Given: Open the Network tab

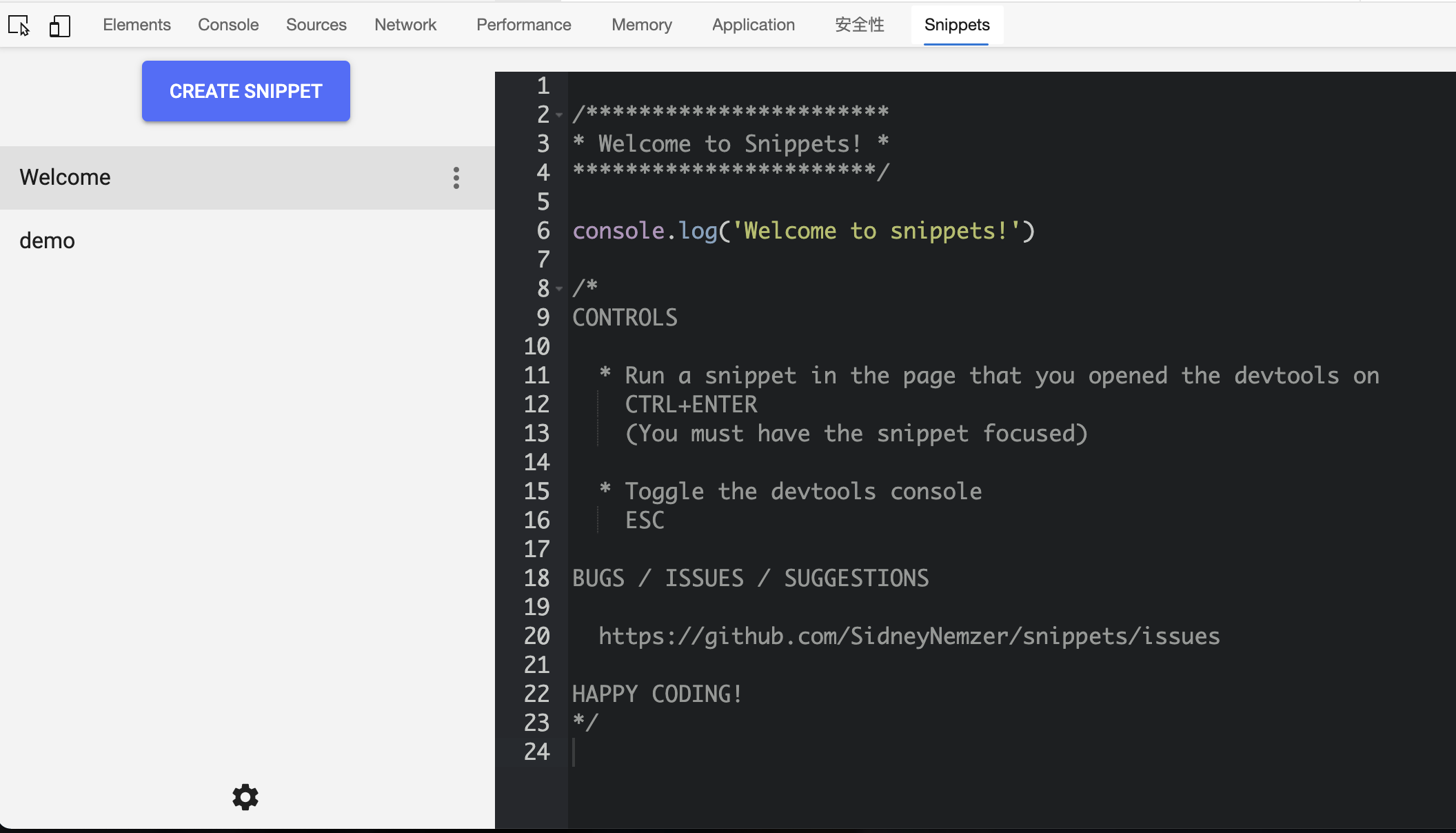Looking at the screenshot, I should pos(405,25).
